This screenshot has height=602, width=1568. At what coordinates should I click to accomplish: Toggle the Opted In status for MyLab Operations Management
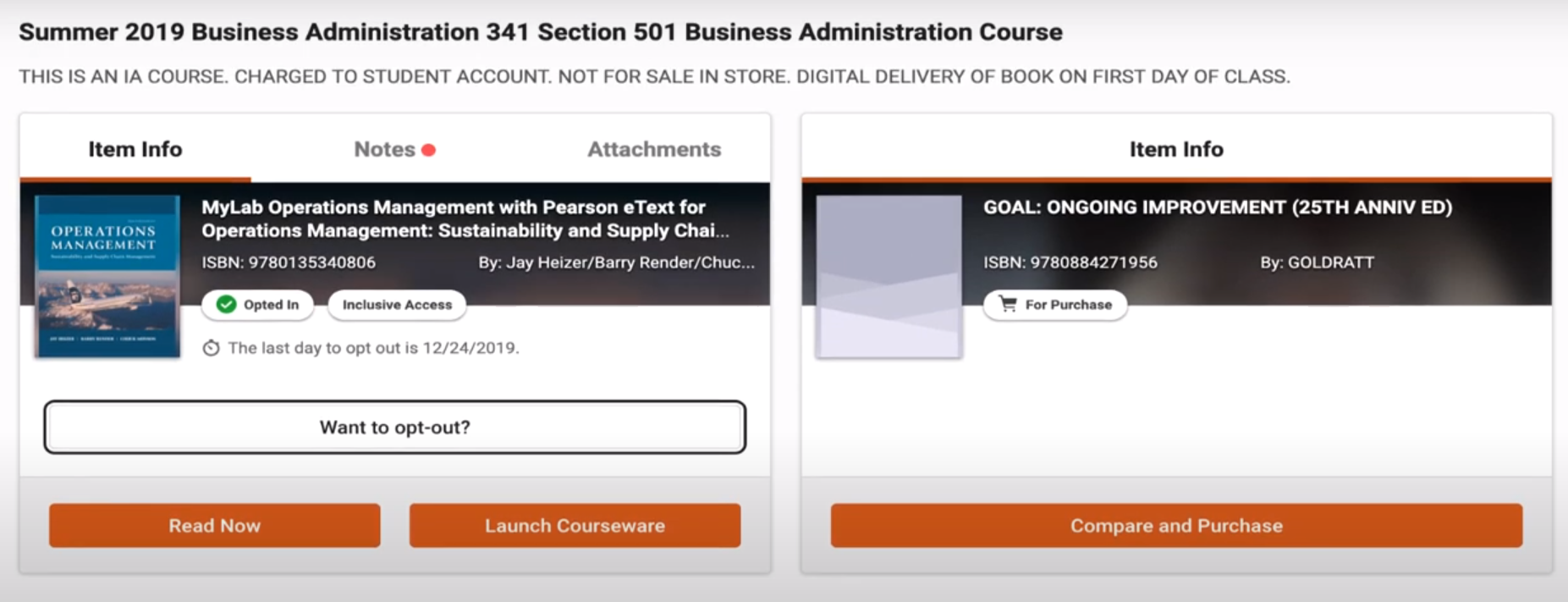tap(257, 305)
